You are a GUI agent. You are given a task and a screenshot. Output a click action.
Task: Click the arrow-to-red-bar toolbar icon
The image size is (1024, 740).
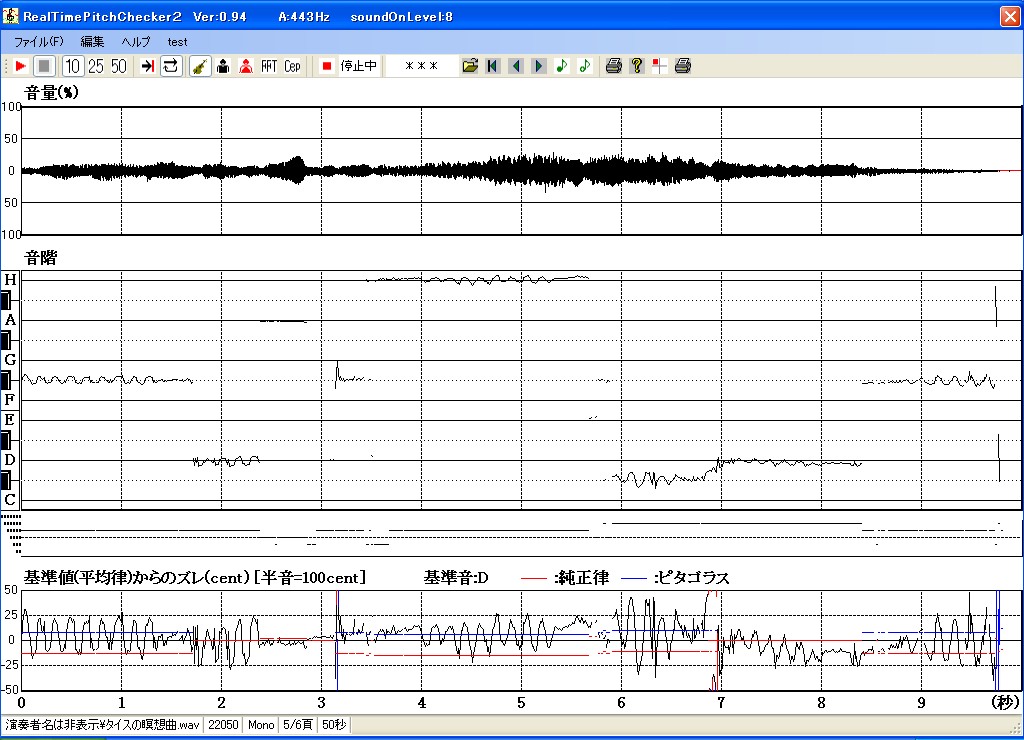click(x=148, y=66)
